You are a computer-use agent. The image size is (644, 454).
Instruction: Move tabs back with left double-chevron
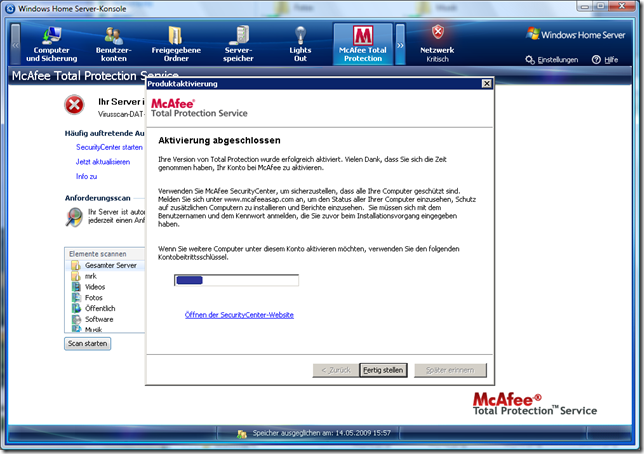click(x=15, y=44)
